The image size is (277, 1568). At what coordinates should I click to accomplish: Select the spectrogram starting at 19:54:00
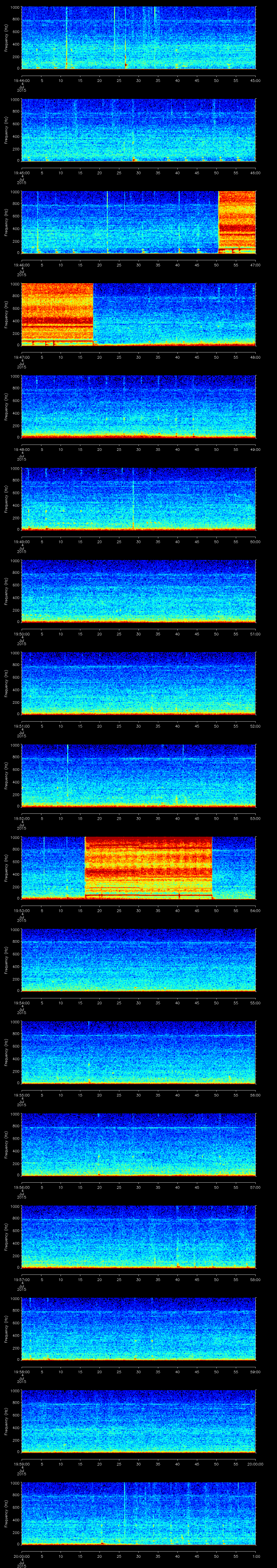(x=138, y=960)
